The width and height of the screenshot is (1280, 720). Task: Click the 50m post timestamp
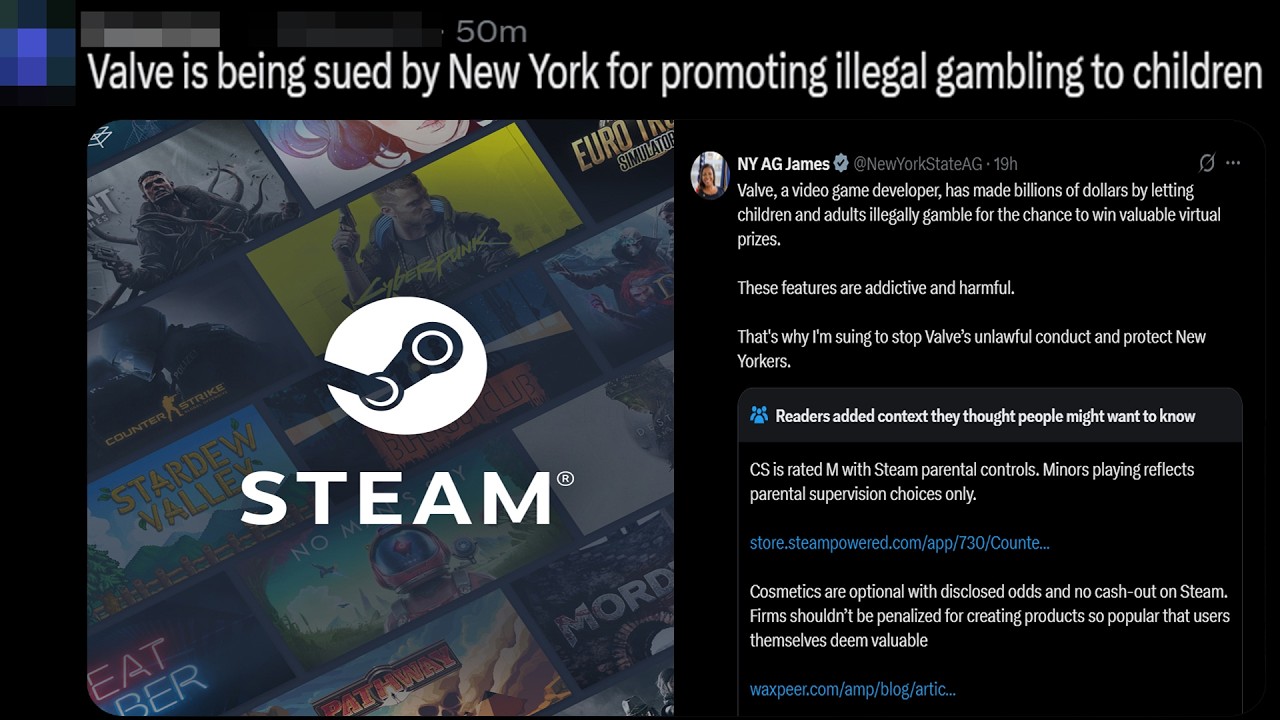tap(491, 31)
